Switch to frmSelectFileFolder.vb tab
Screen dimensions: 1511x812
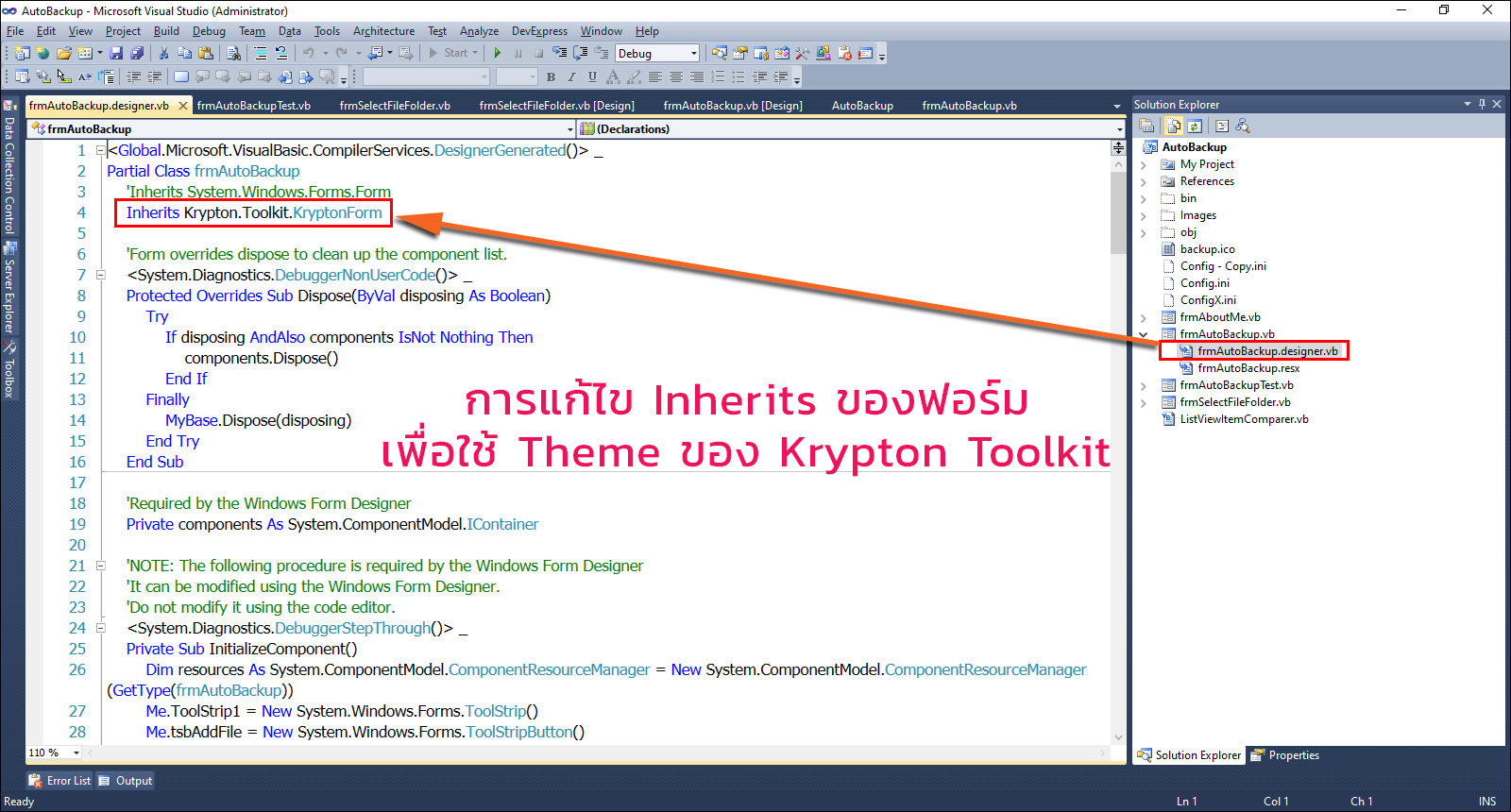tap(395, 106)
